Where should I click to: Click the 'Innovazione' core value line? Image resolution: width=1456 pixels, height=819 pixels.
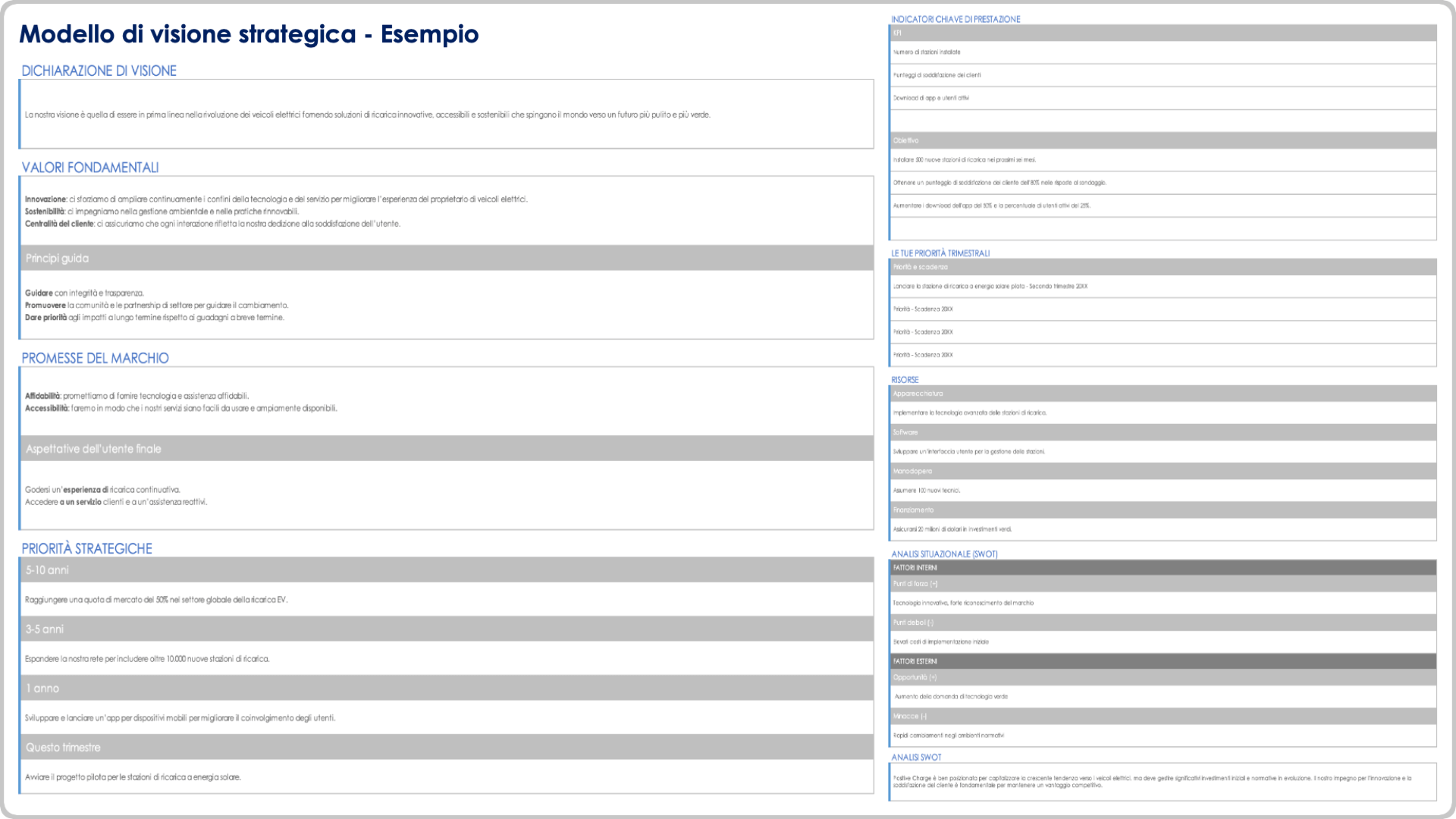pos(276,199)
